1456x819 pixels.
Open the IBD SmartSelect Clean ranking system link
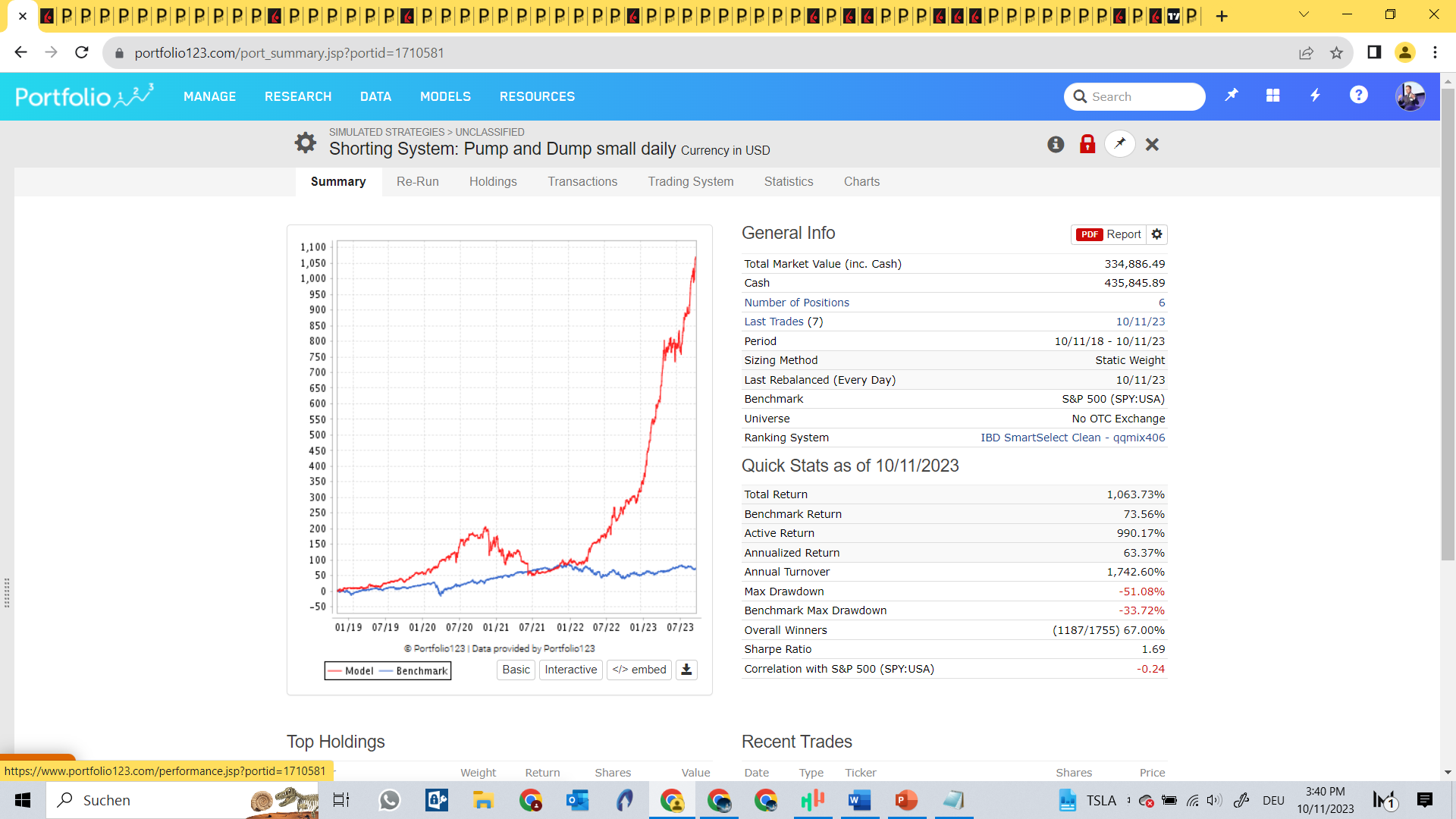(1072, 438)
